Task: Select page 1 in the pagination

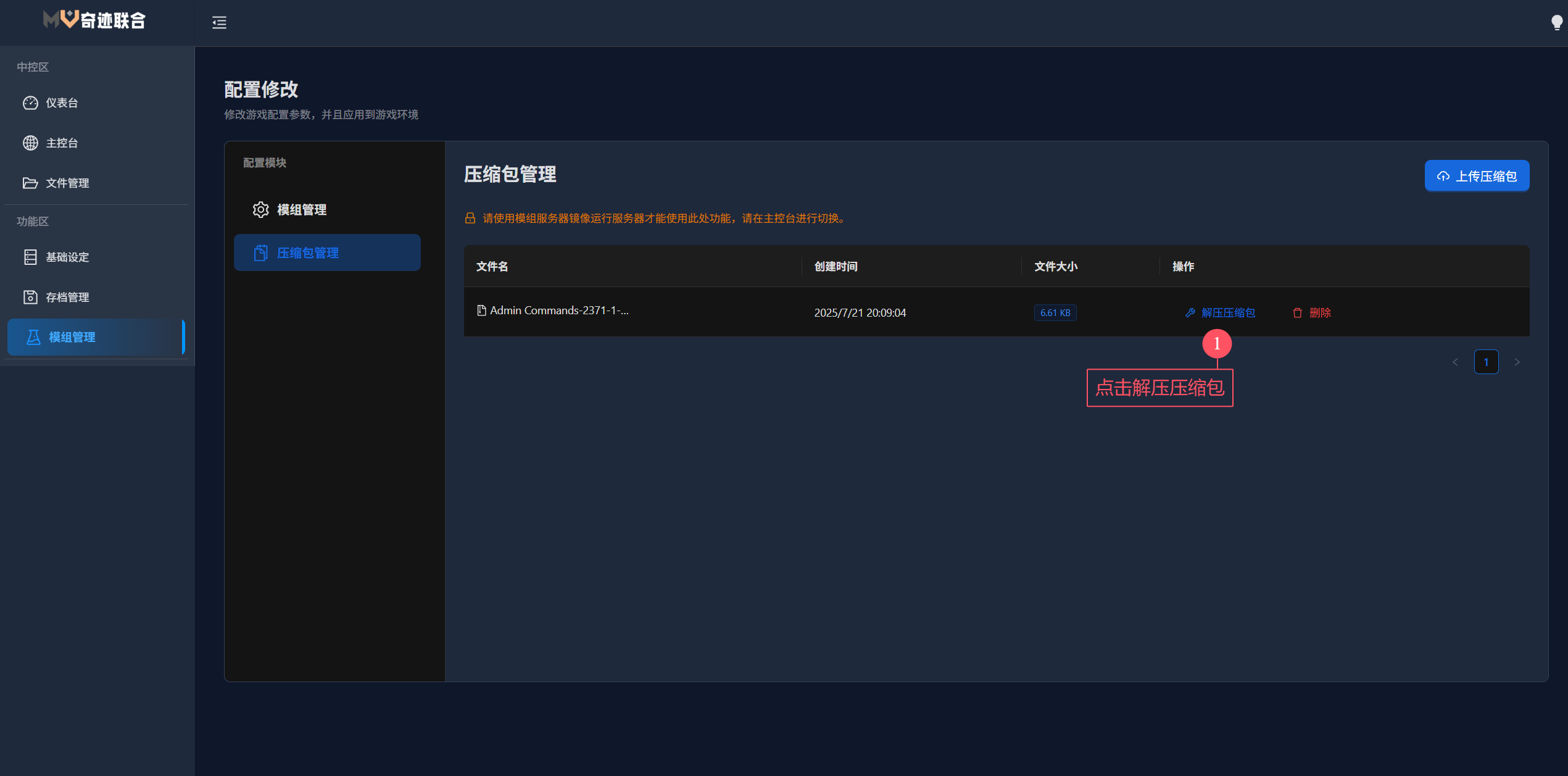Action: click(x=1486, y=362)
